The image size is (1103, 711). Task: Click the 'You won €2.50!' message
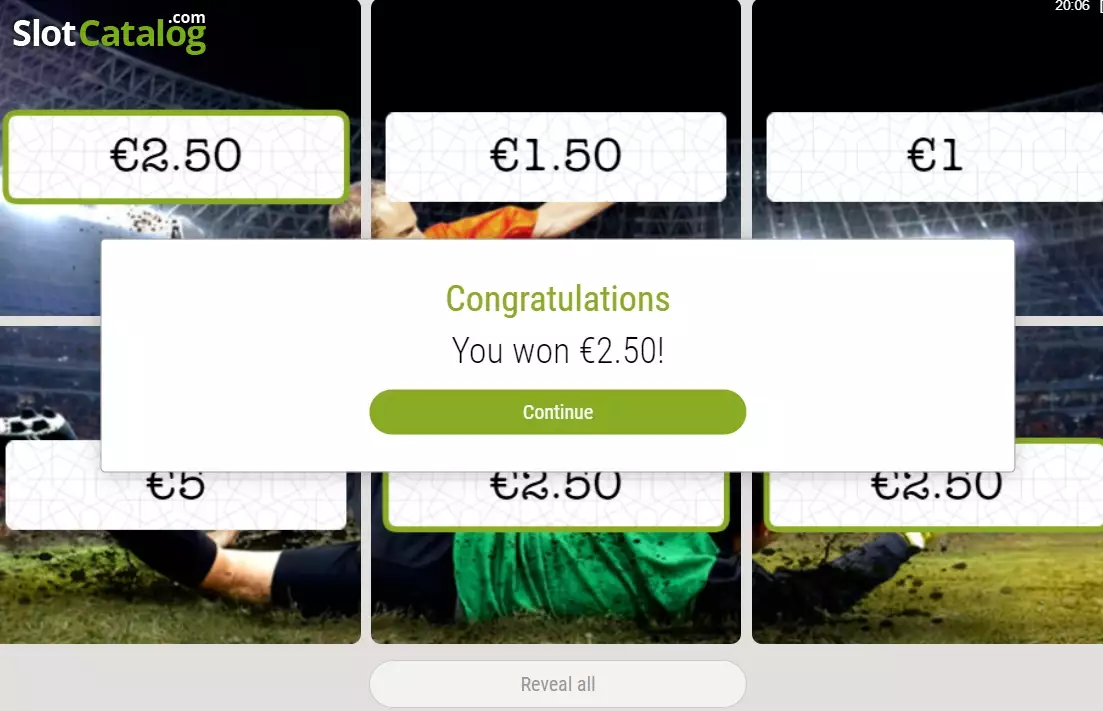(x=557, y=350)
